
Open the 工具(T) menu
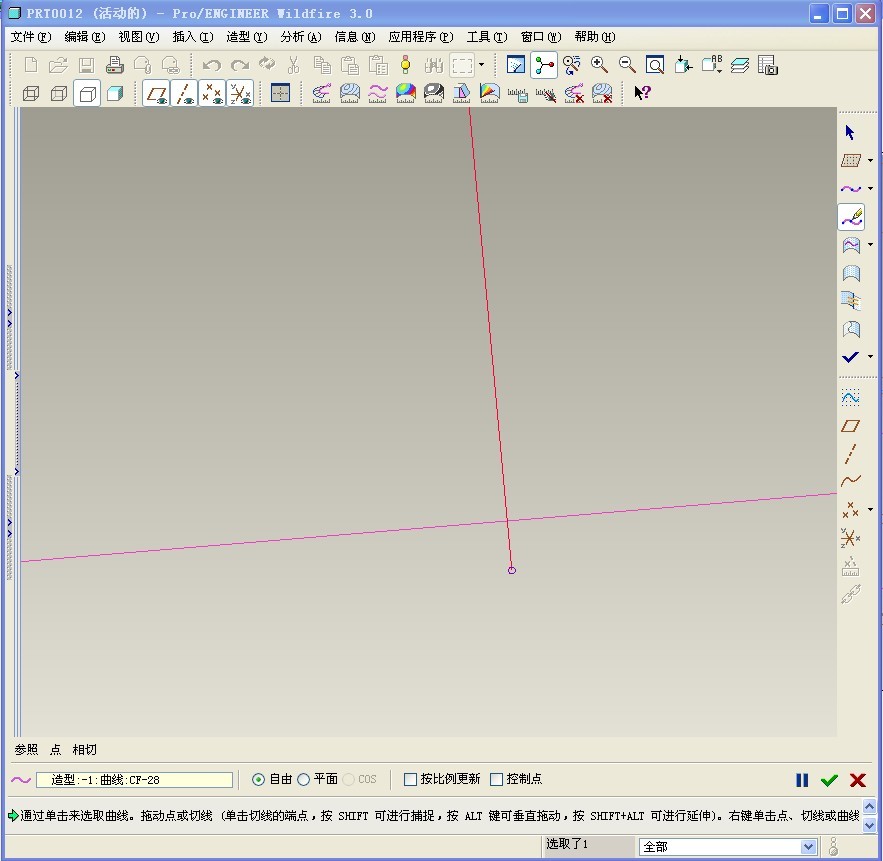coord(487,37)
